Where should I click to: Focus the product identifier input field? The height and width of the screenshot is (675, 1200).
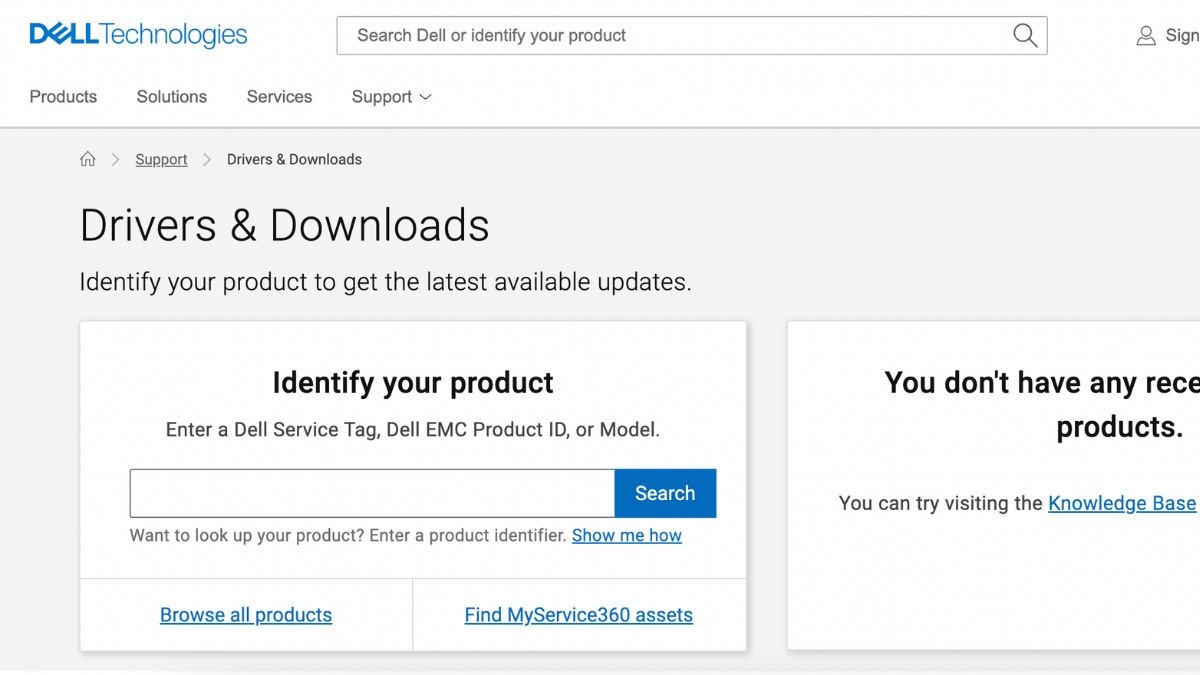(372, 493)
